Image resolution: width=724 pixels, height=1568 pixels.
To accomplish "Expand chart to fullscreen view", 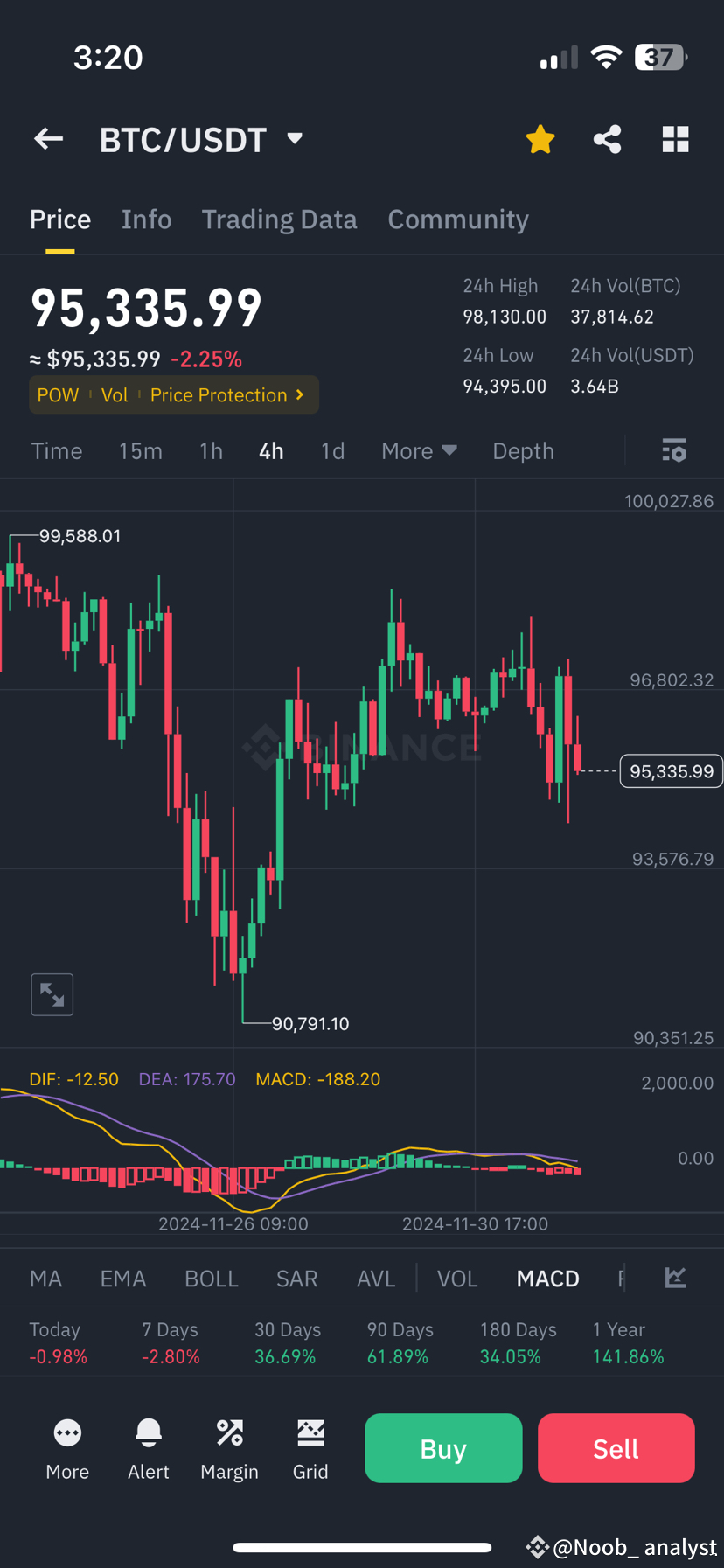I will (52, 994).
